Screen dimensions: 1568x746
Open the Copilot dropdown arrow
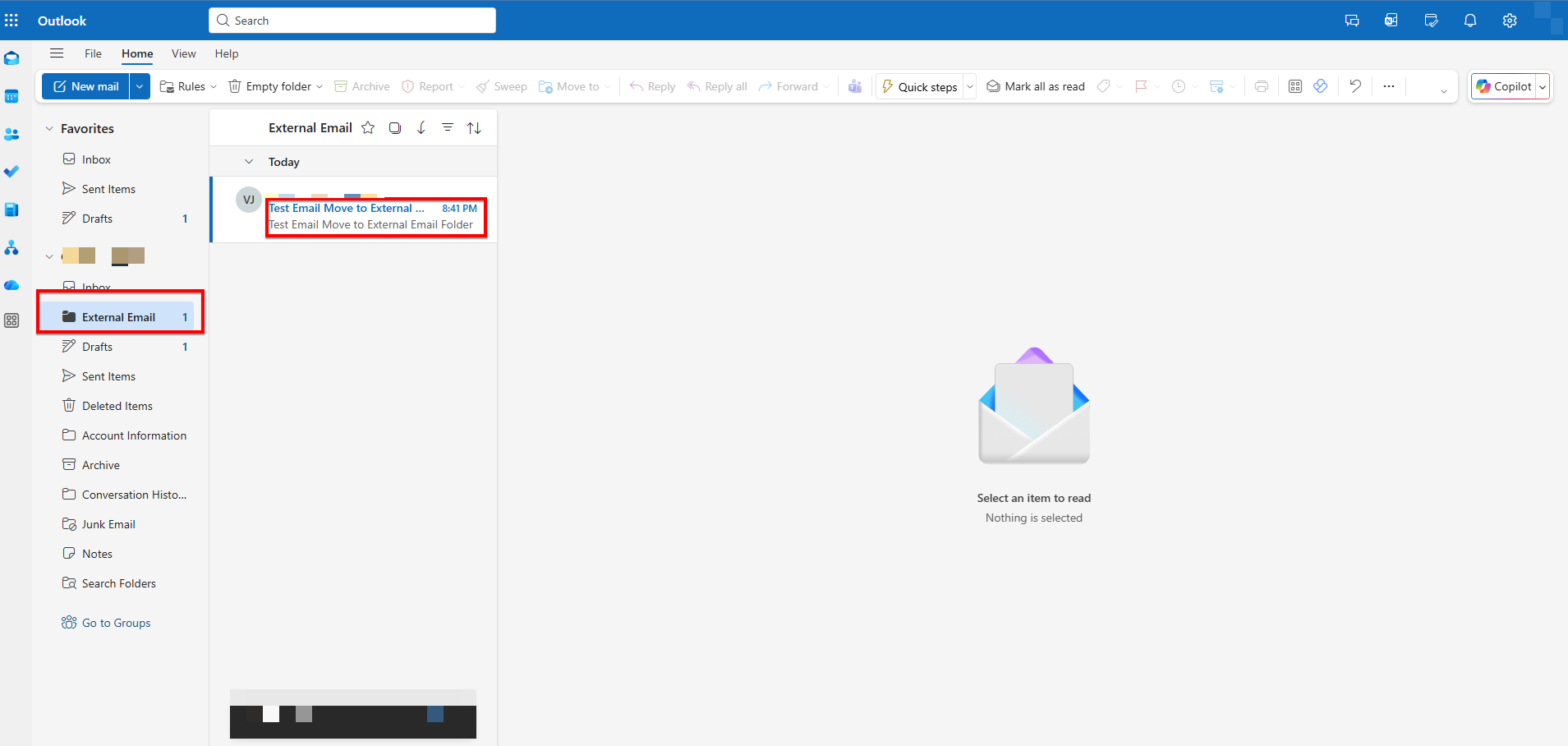click(x=1541, y=85)
